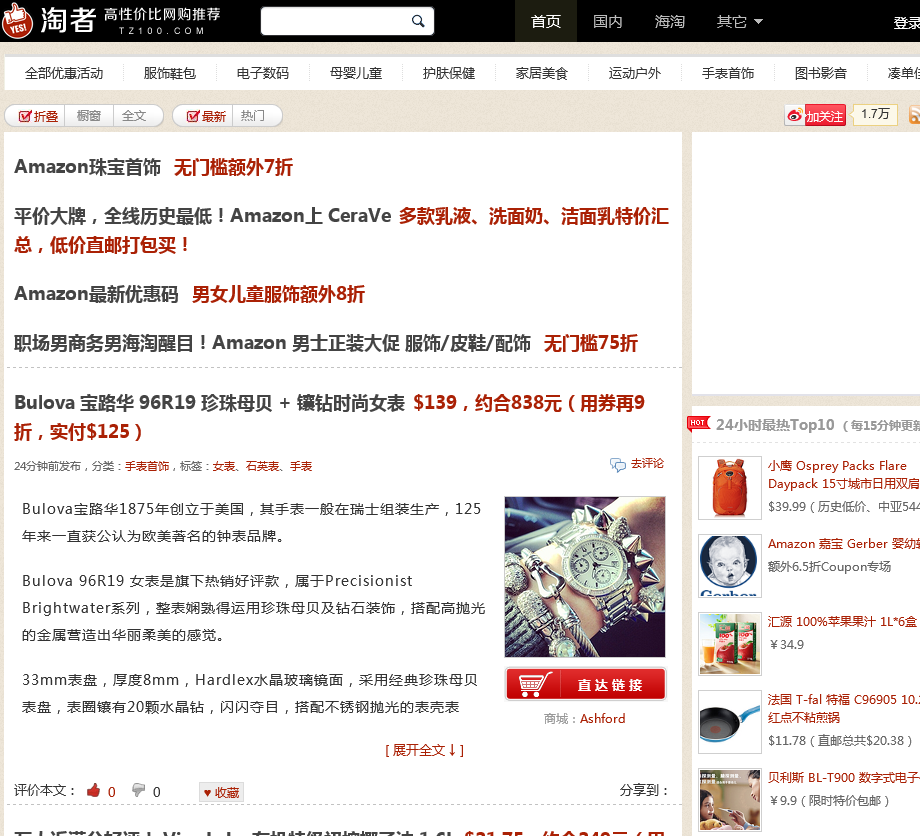Open the 首页 nav tab
The image size is (920, 836).
[546, 21]
